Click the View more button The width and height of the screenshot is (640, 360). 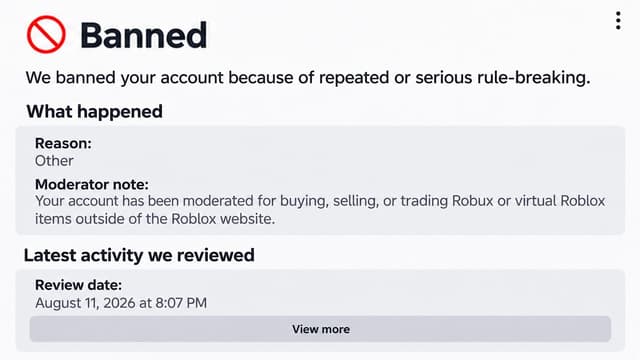pos(320,329)
